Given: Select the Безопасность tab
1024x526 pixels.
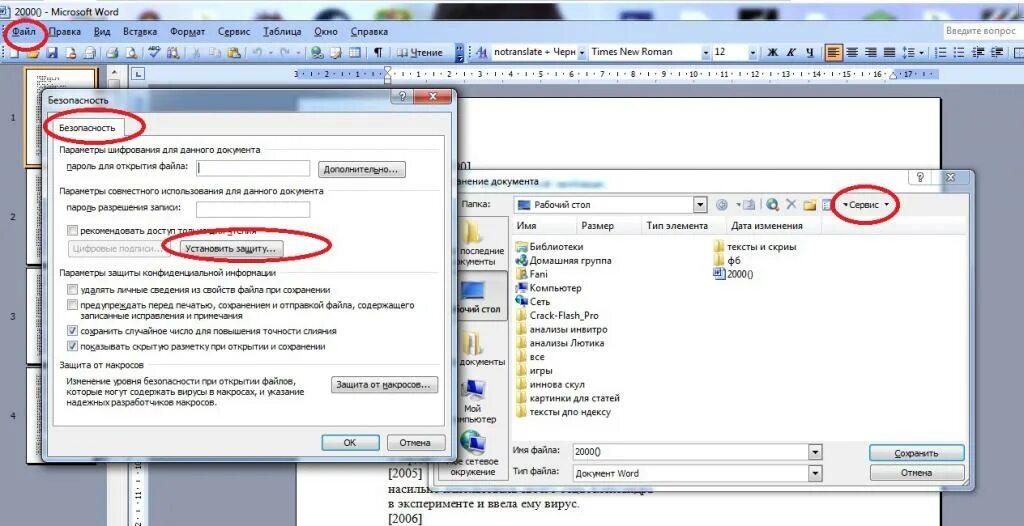Looking at the screenshot, I should pos(87,128).
